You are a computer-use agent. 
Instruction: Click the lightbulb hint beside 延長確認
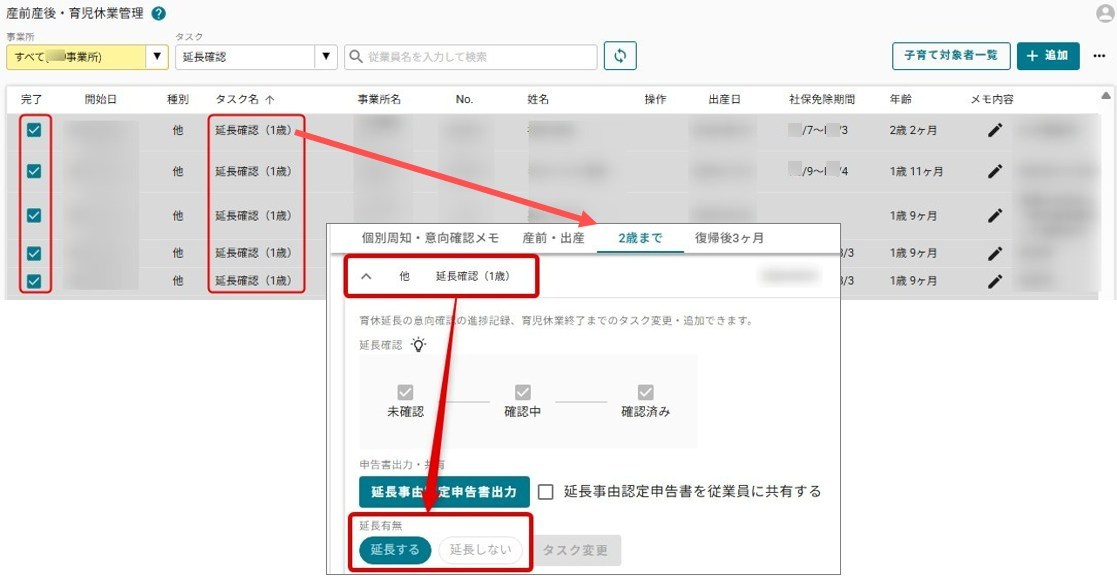(419, 345)
